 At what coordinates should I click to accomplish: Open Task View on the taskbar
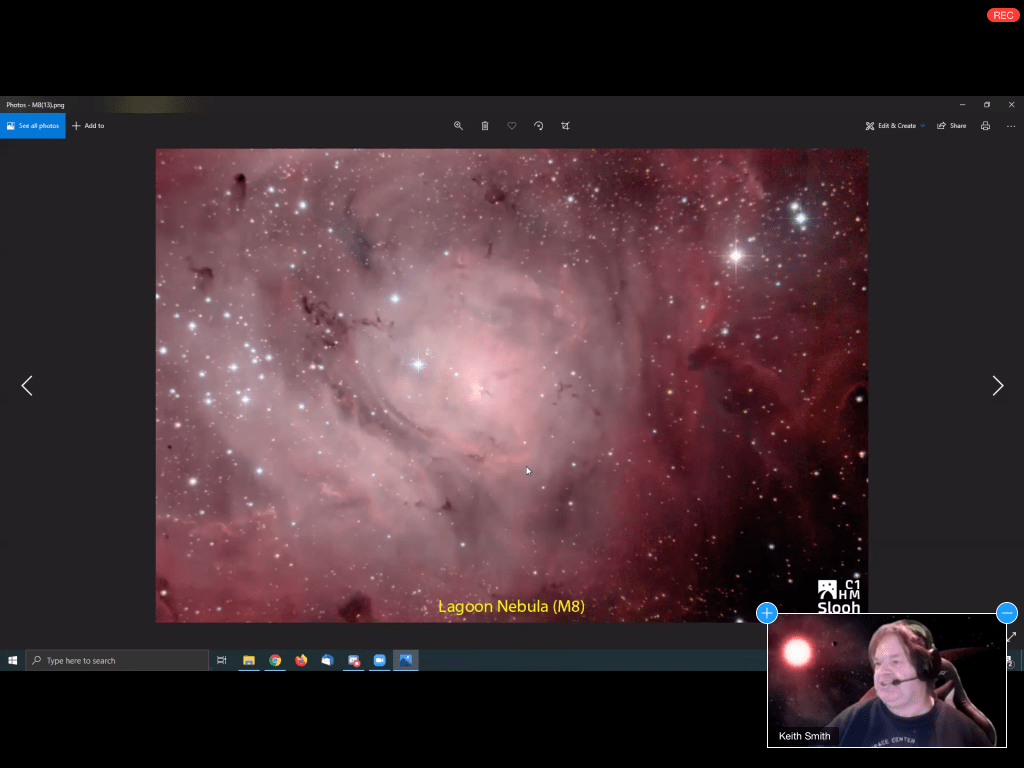[x=222, y=660]
